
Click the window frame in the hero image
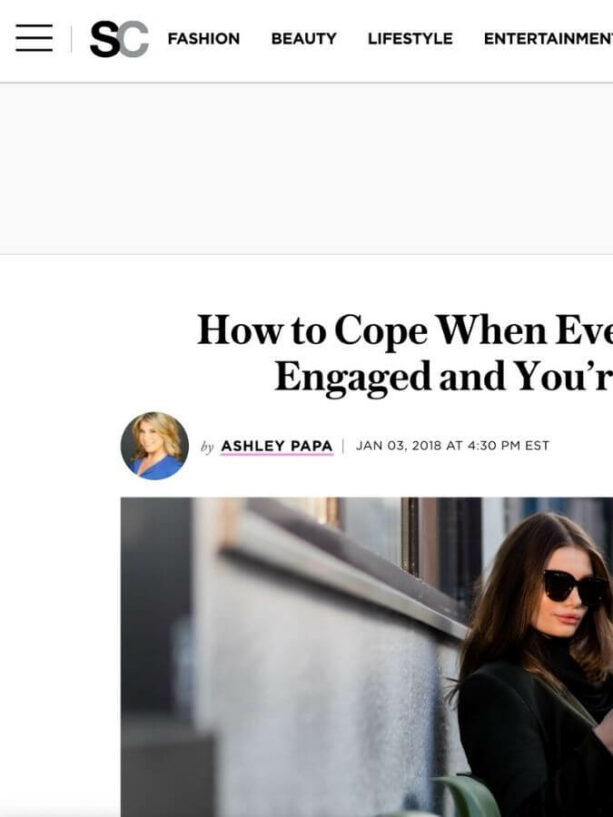point(410,537)
